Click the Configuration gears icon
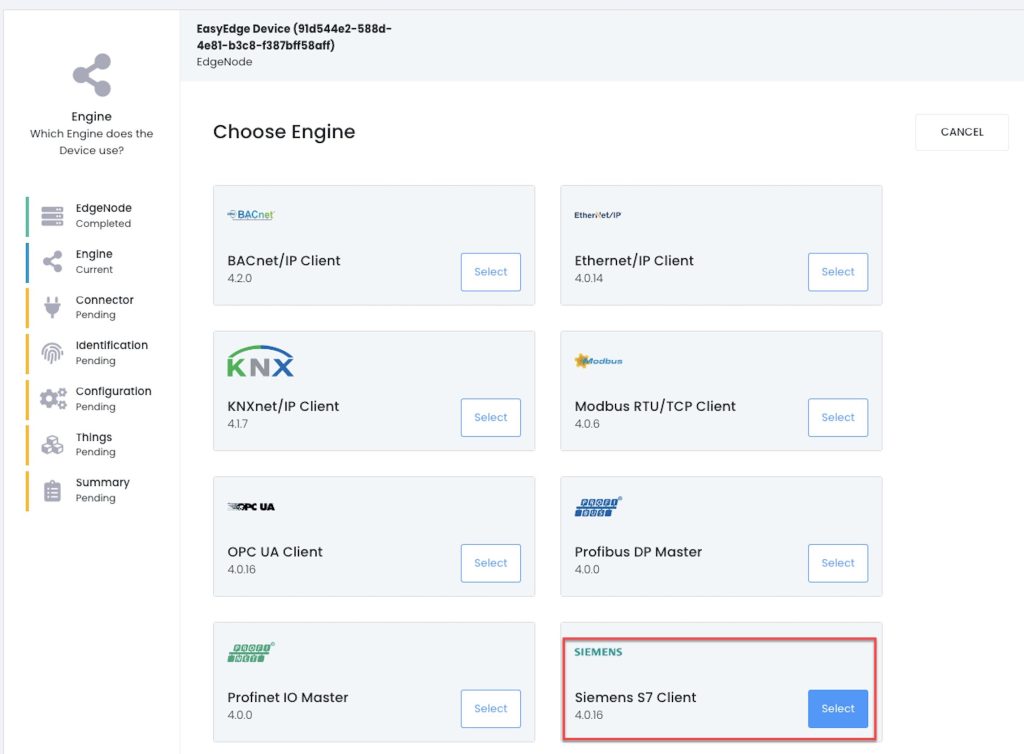This screenshot has height=754, width=1024. [53, 398]
